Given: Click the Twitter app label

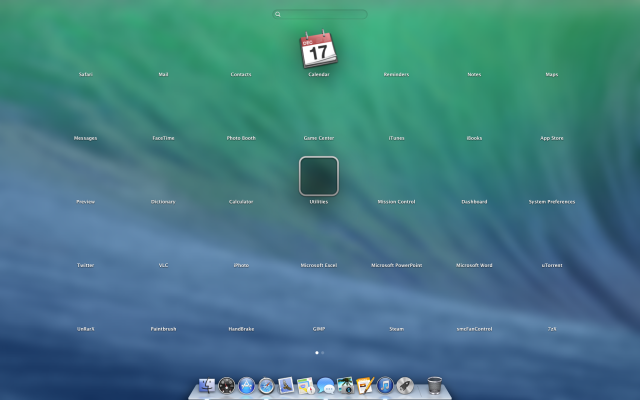Looking at the screenshot, I should (85, 265).
